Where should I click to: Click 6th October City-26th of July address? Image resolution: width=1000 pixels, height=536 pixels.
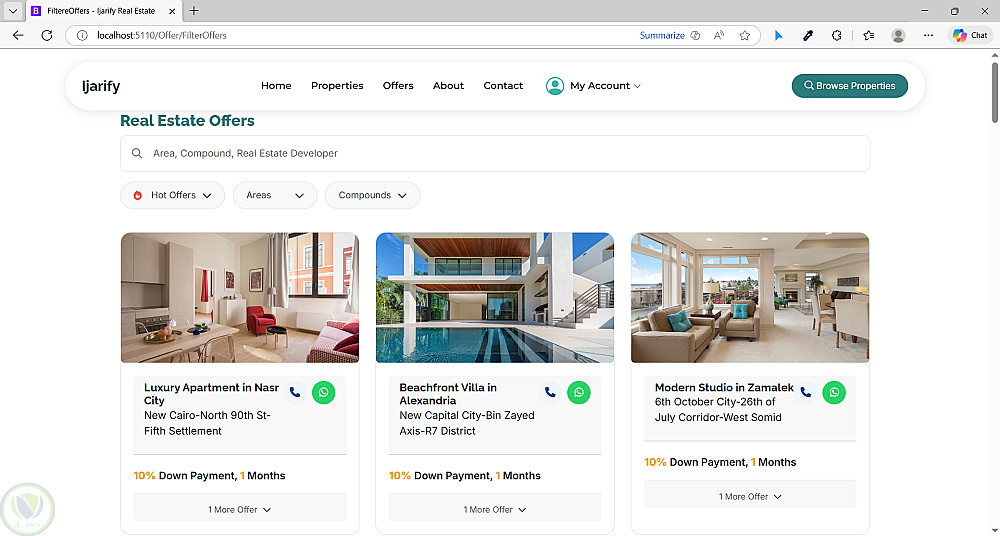tap(718, 410)
